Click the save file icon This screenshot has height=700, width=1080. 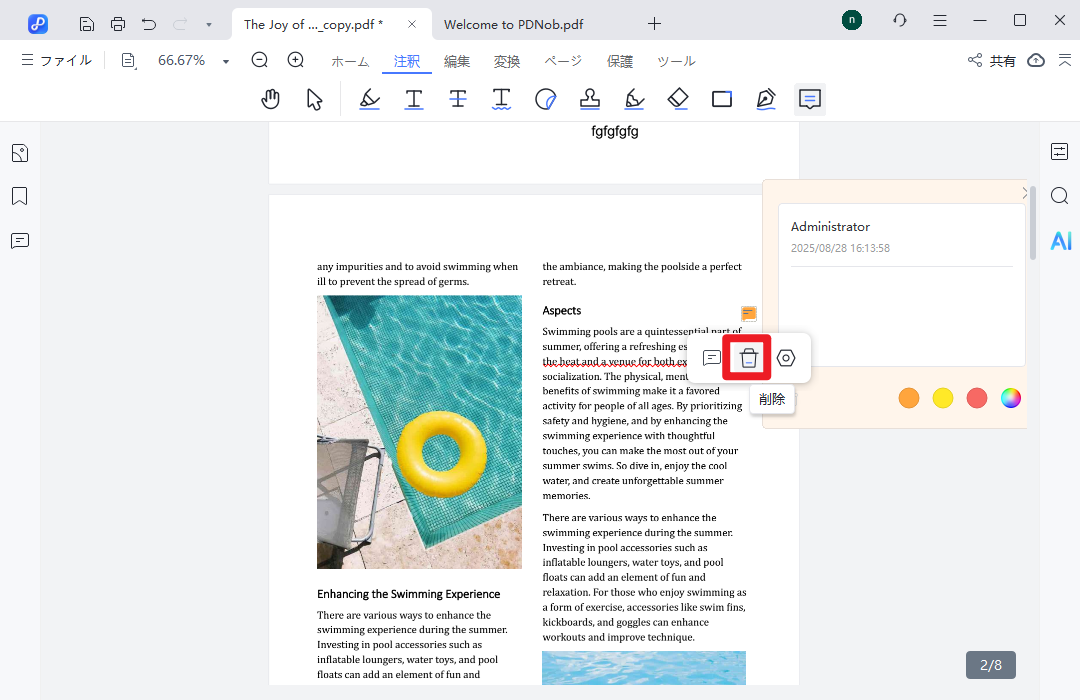pyautogui.click(x=87, y=24)
